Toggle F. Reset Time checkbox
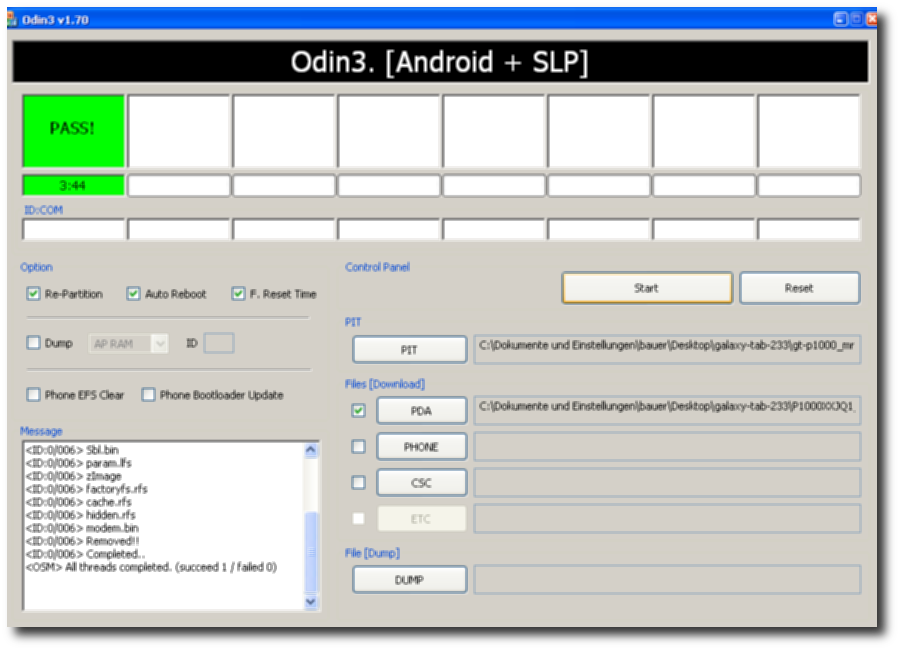This screenshot has height=650, width=900. pyautogui.click(x=238, y=294)
